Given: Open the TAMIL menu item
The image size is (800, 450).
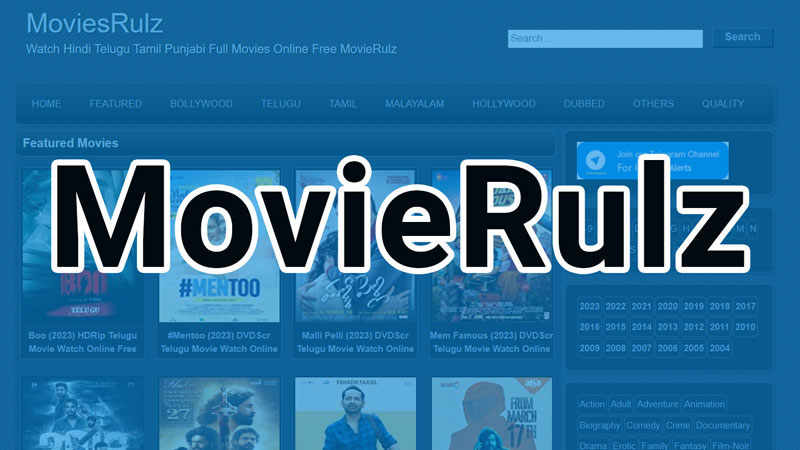Looking at the screenshot, I should (x=343, y=104).
